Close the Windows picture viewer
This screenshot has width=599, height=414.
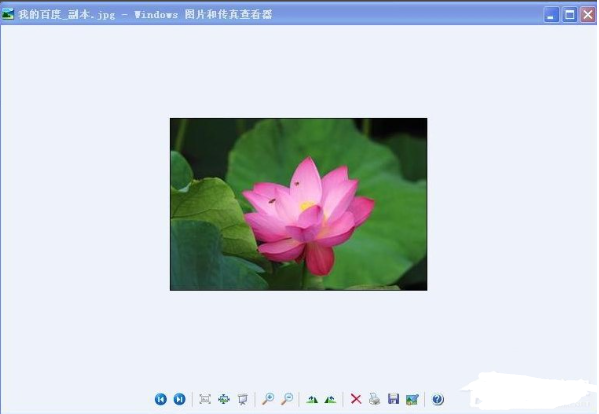click(588, 15)
